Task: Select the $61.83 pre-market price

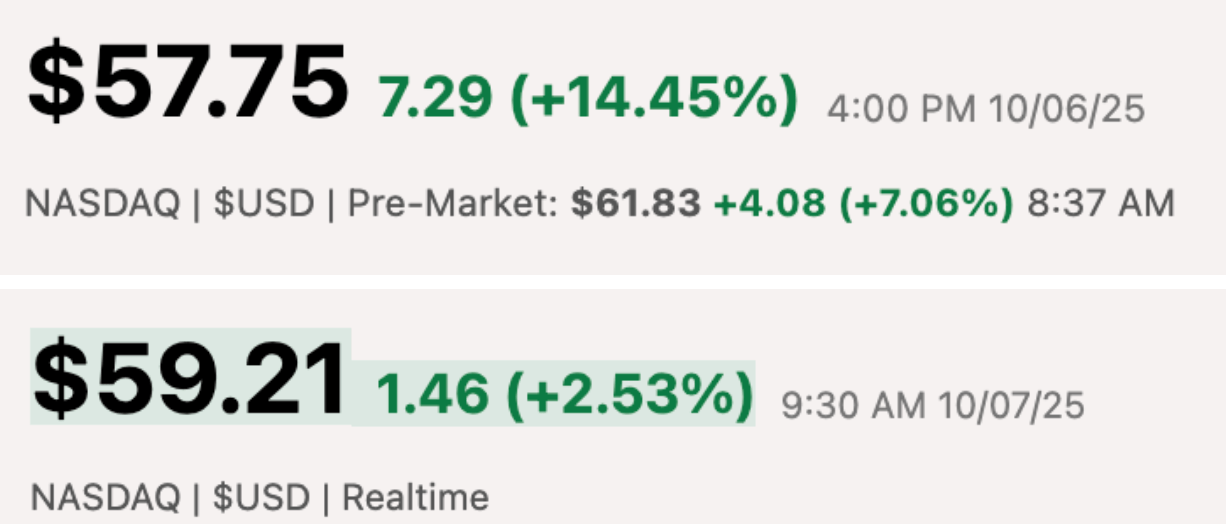Action: [x=635, y=204]
